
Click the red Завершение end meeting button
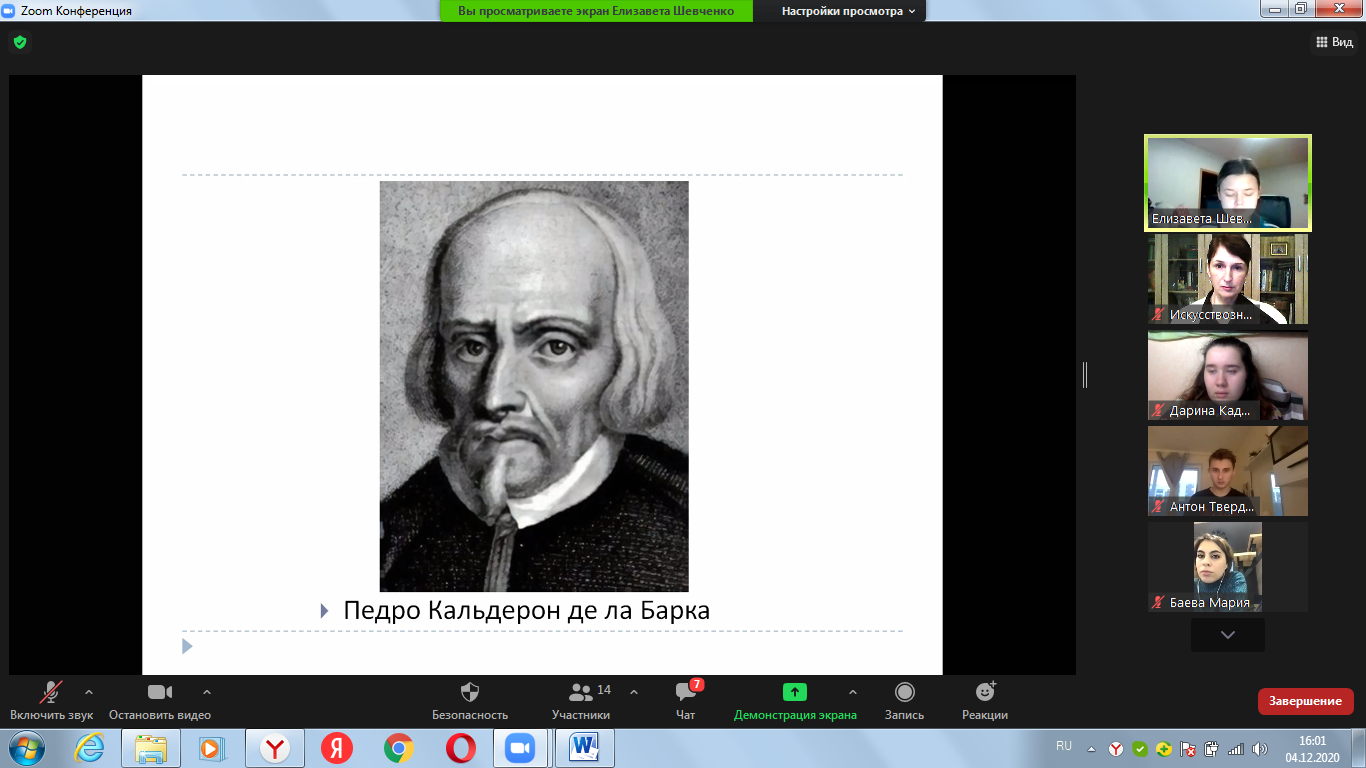(1306, 701)
